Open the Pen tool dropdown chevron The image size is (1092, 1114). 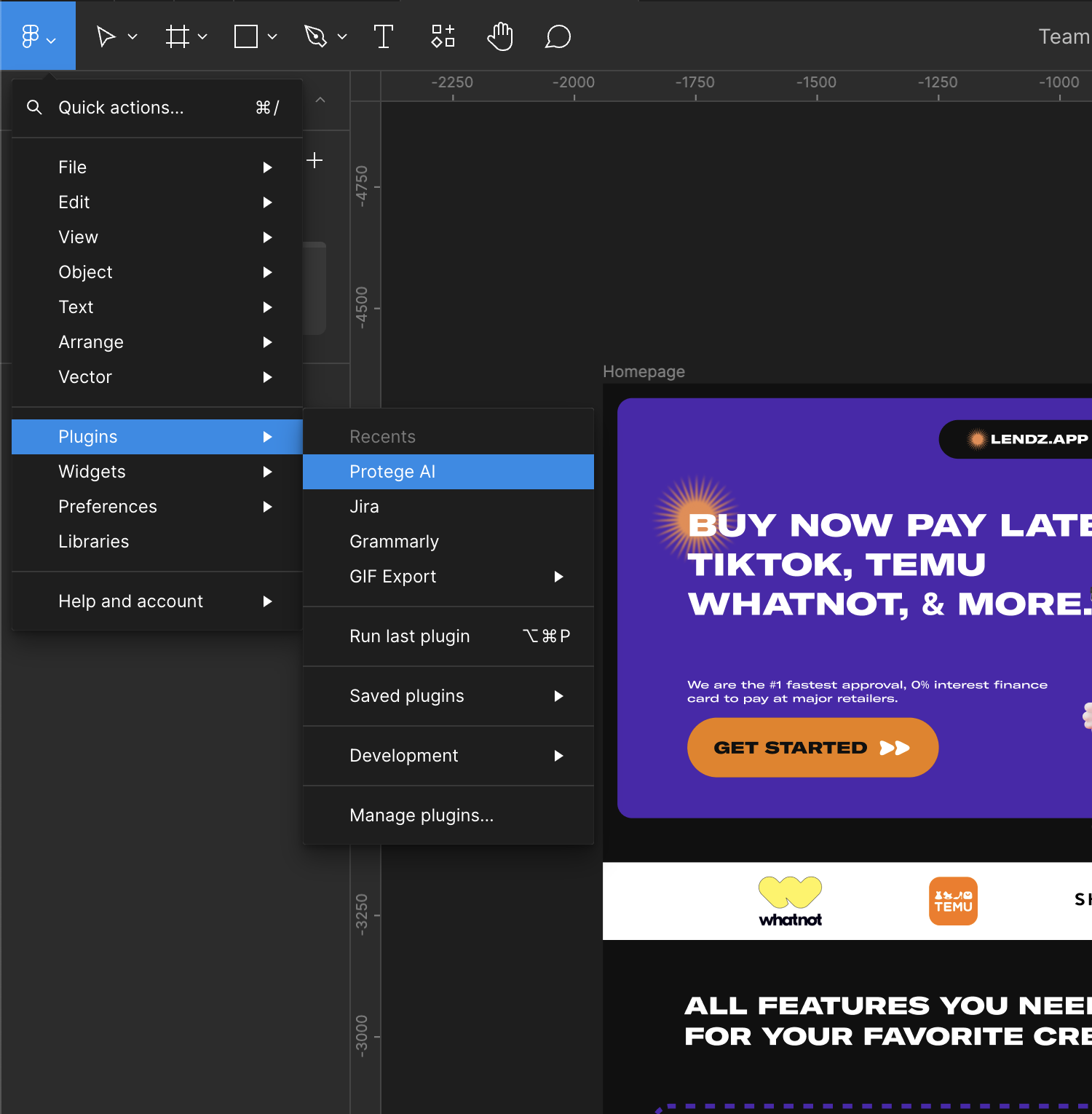342,36
